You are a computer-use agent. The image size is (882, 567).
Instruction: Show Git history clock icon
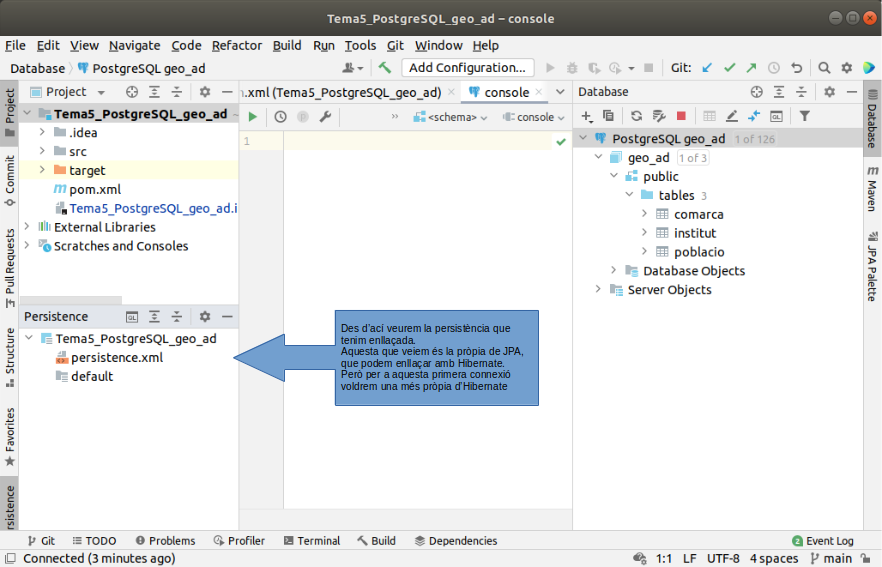[x=774, y=68]
